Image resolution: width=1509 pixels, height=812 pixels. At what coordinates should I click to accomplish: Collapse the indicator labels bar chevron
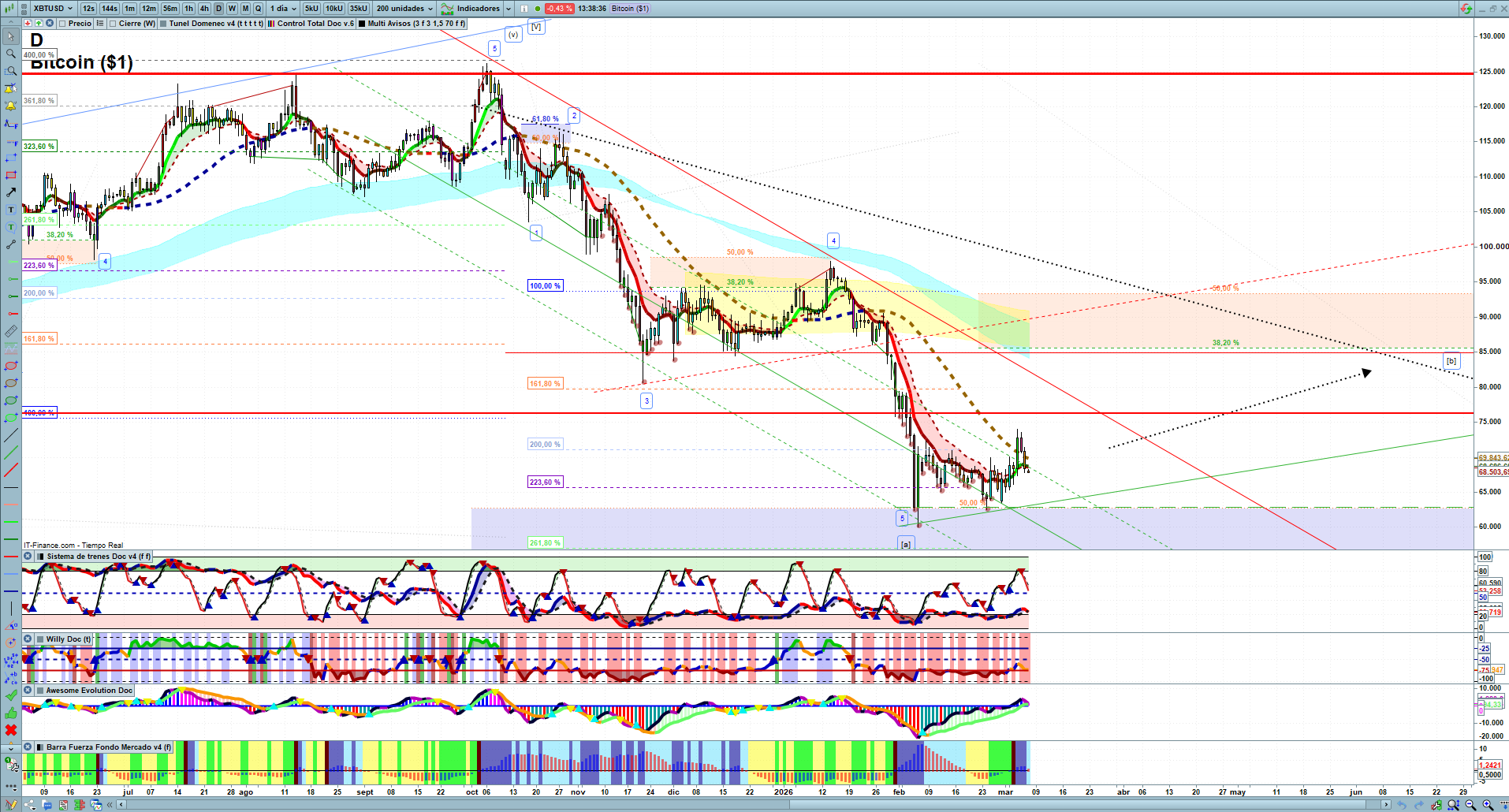(11, 24)
